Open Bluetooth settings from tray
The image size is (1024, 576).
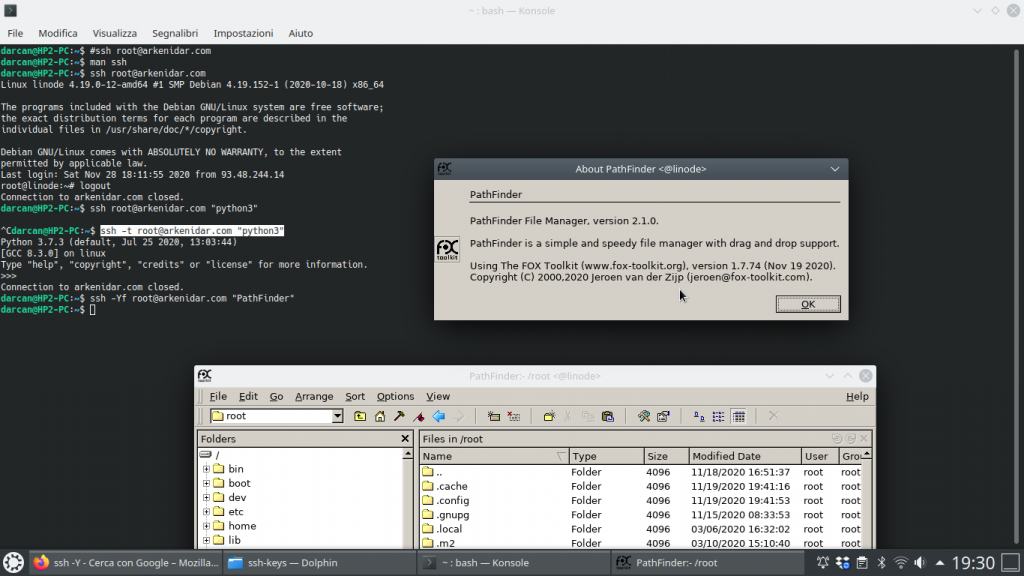882,562
